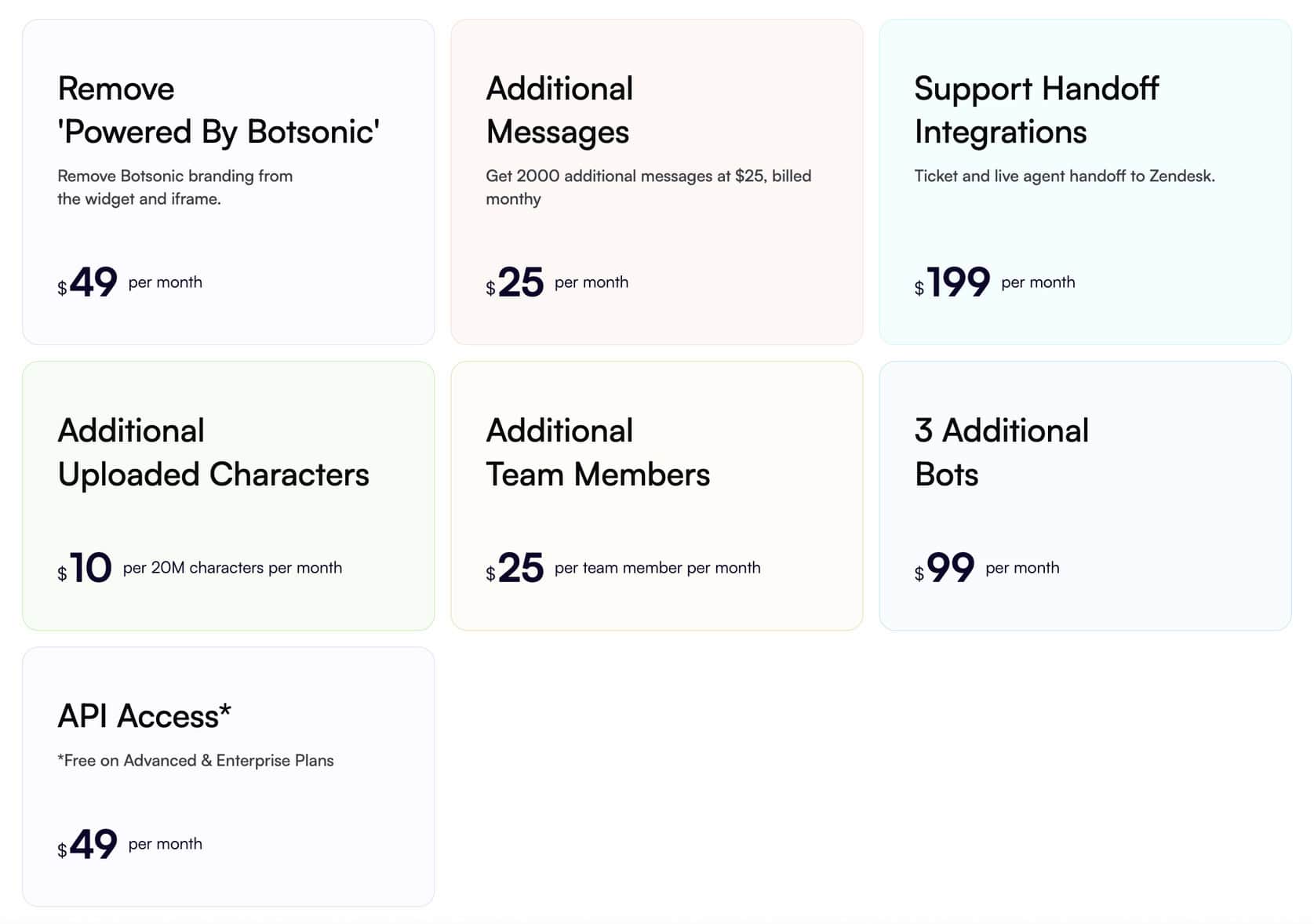
Task: Click '*Free on Advanced & Enterprise Plans' note
Action: [x=195, y=761]
